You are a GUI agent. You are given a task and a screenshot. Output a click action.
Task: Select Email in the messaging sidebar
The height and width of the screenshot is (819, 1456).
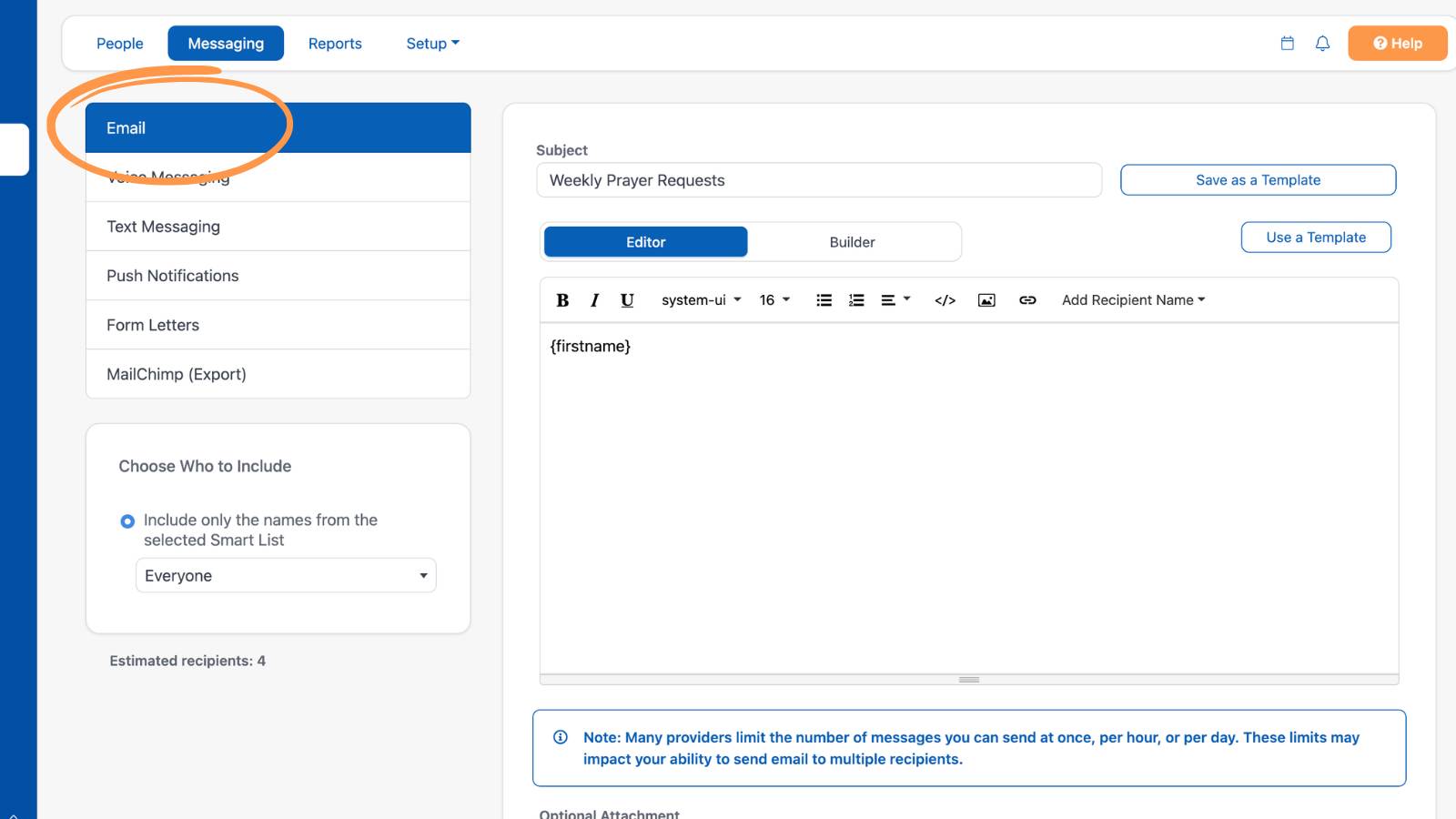coord(278,127)
